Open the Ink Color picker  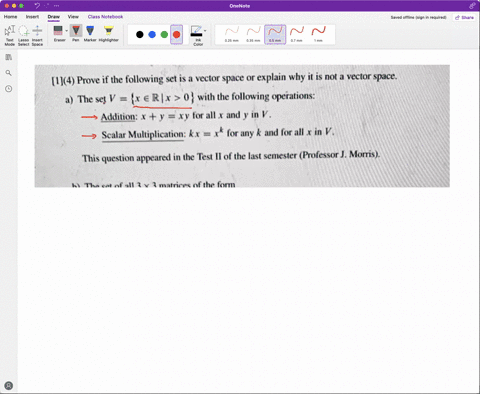point(197,35)
